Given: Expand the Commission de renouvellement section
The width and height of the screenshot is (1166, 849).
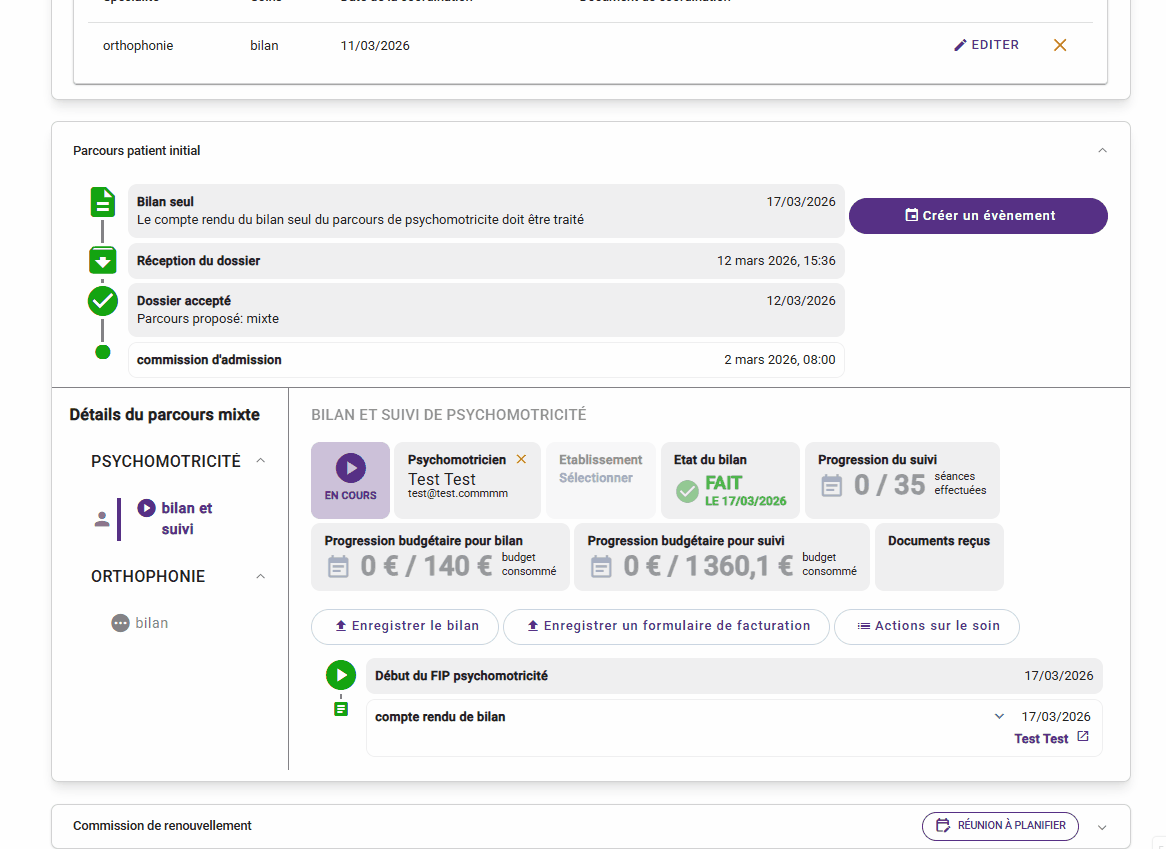Looking at the screenshot, I should (1102, 827).
